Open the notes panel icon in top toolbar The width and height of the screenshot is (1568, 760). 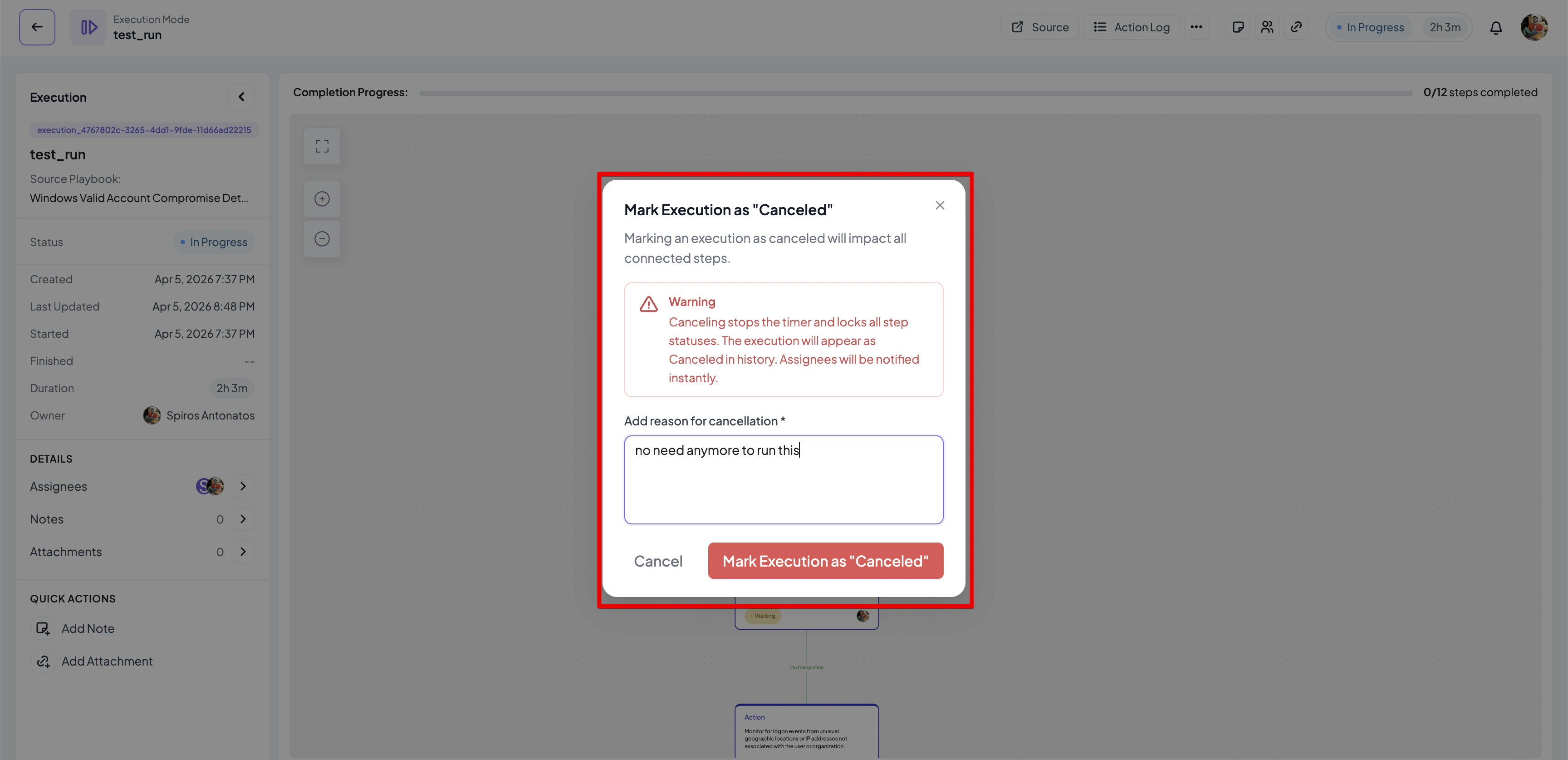(x=1238, y=27)
